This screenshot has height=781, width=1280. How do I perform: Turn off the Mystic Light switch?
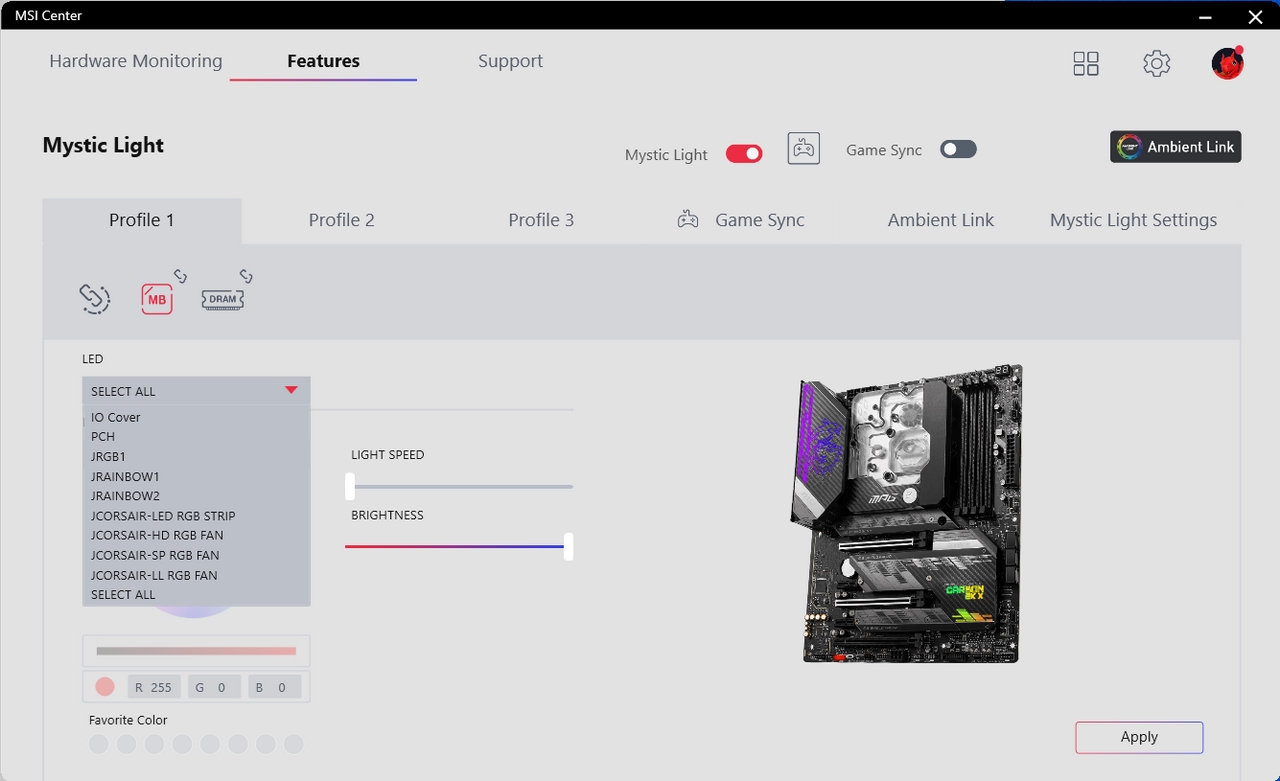pos(744,154)
